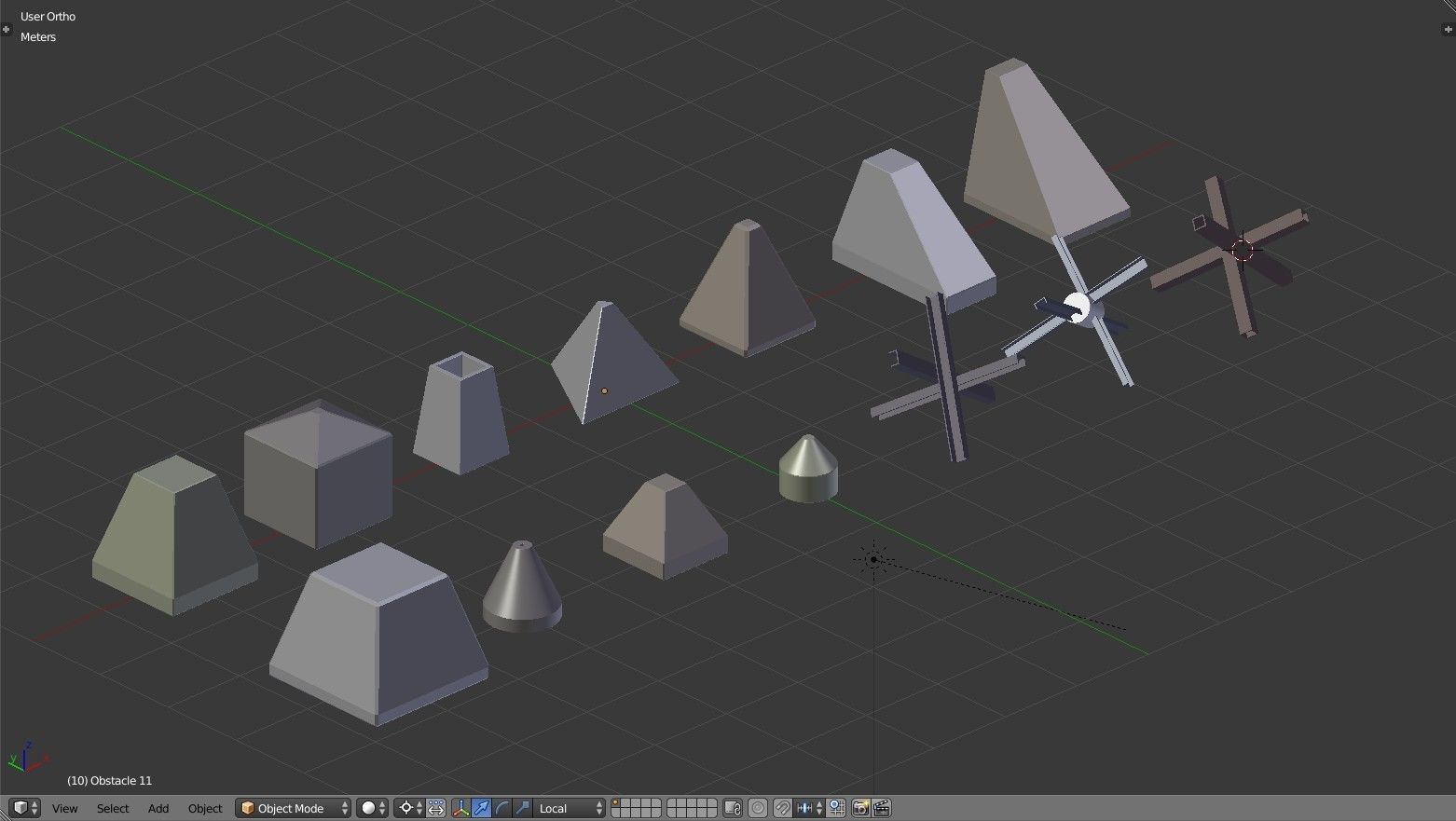Select the hollow-topped tapered box obstacle
1456x821 pixels.
click(x=460, y=413)
